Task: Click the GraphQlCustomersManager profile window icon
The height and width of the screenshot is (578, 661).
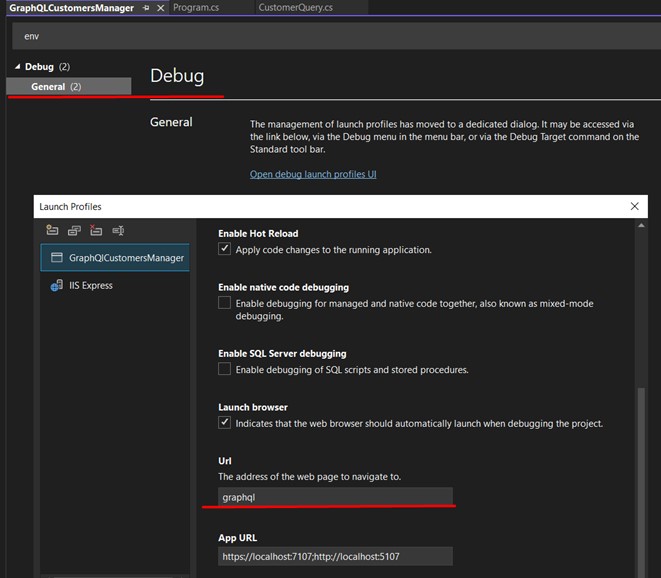Action: point(57,258)
